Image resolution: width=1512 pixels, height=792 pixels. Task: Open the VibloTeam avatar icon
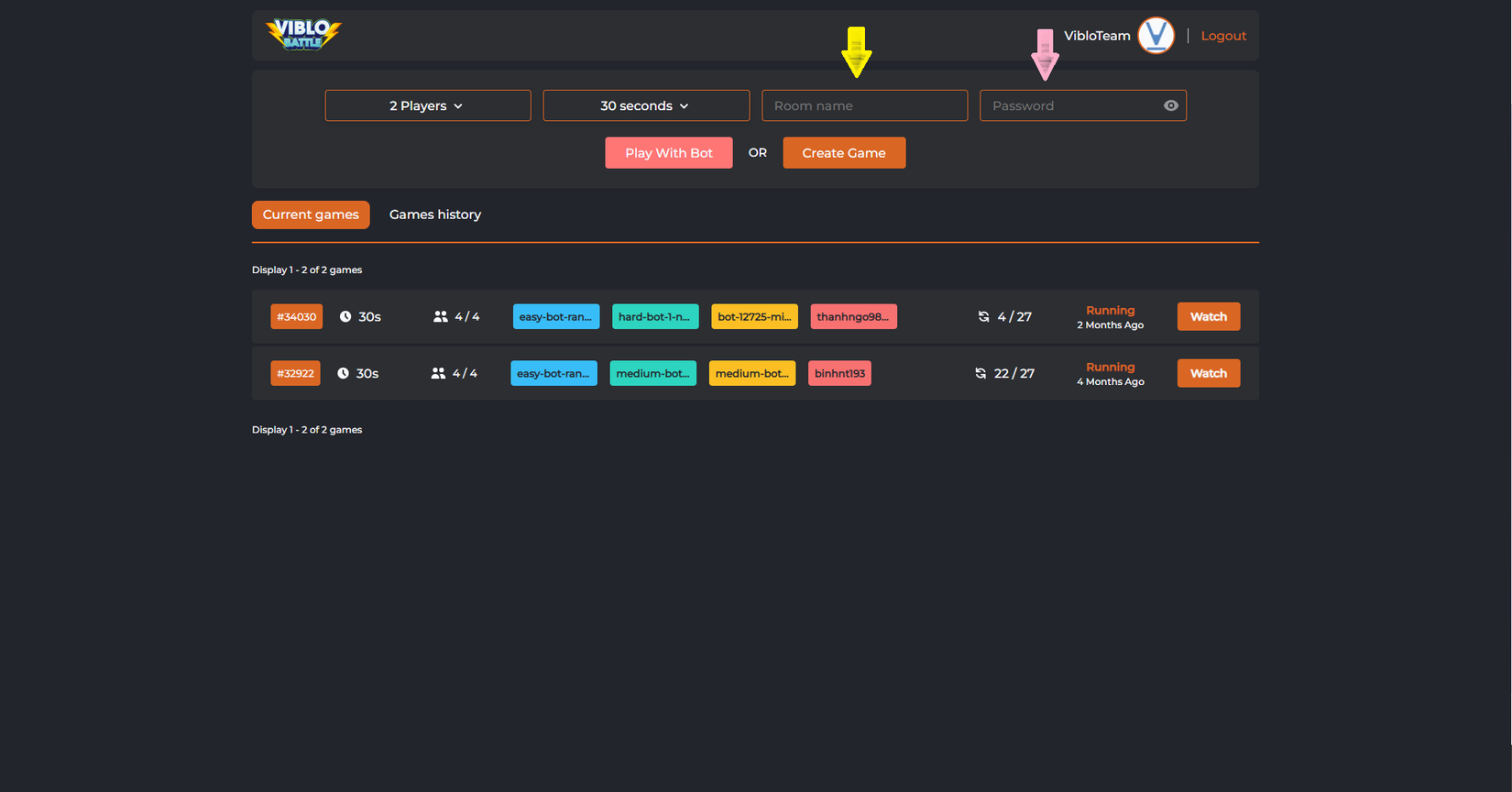(1156, 36)
